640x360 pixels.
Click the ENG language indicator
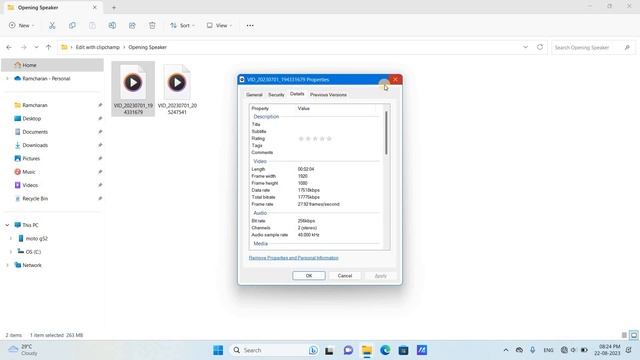(x=549, y=350)
